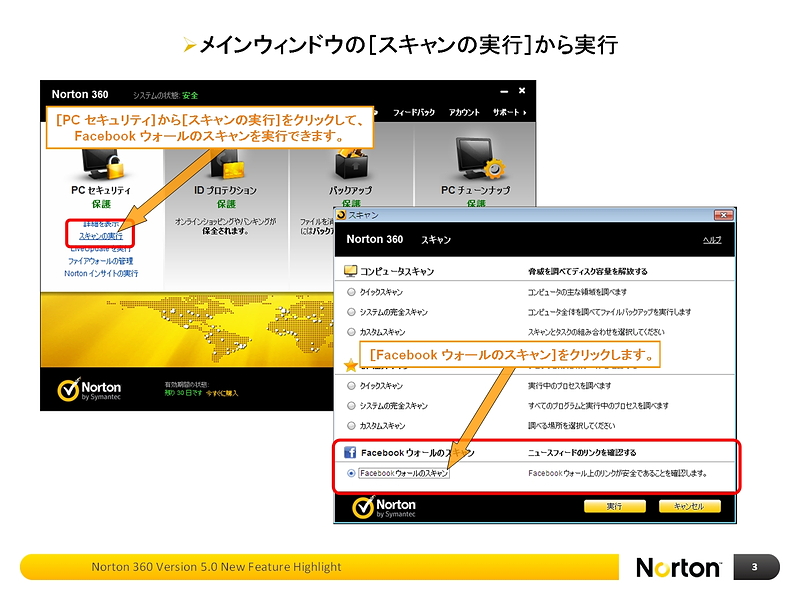
Task: Click the スキャンの実行 link
Action: (101, 236)
